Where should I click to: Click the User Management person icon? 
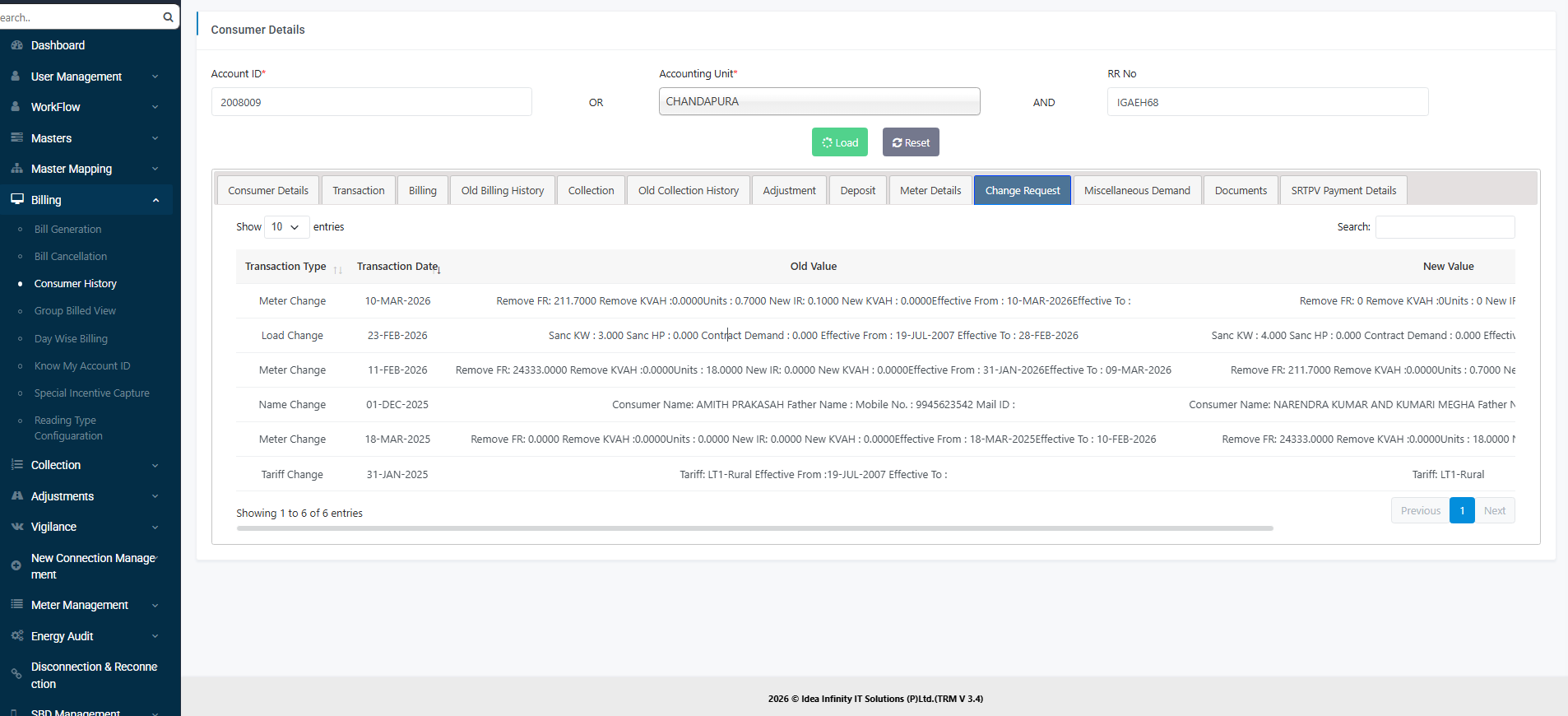[16, 76]
